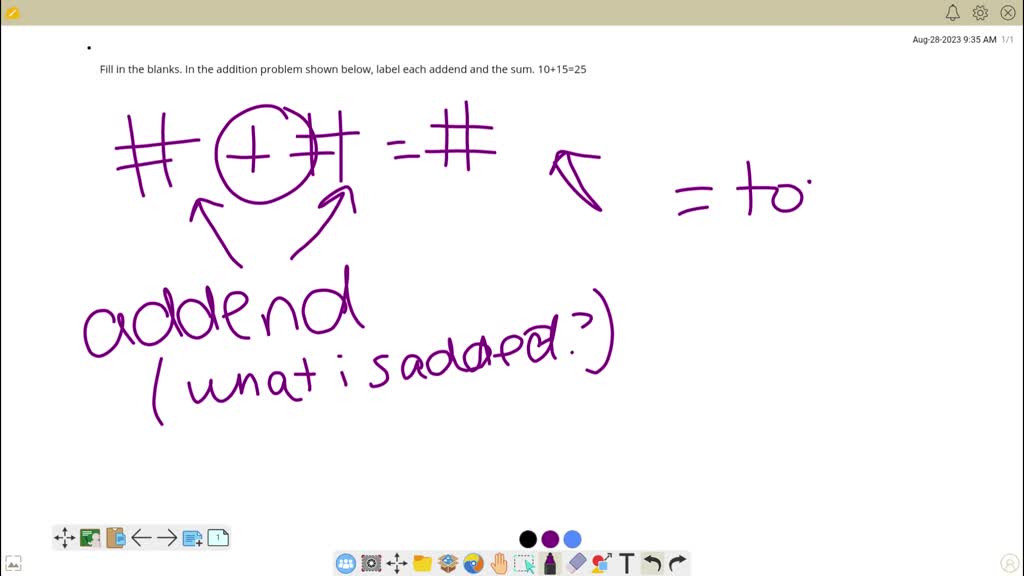Launch the built-in web browser tool
The image size is (1024, 576).
click(x=472, y=563)
